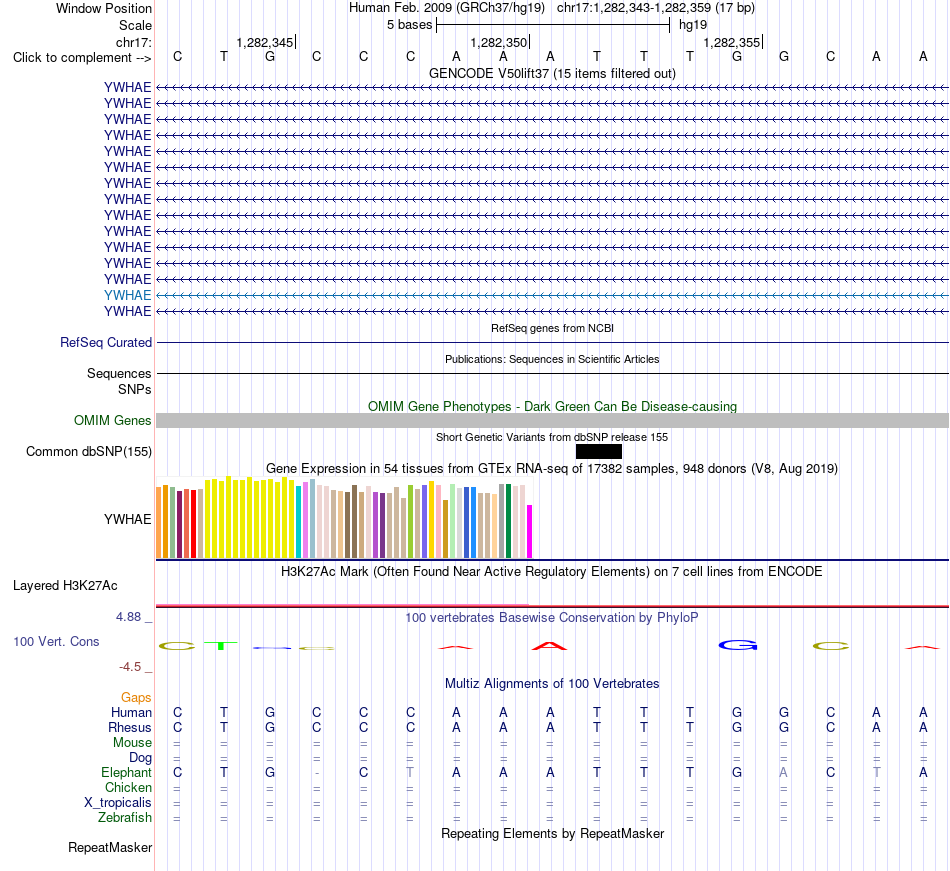Click the GENCODE V50lift37 track title
Image resolution: width=950 pixels, height=871 pixels.
coord(553,73)
